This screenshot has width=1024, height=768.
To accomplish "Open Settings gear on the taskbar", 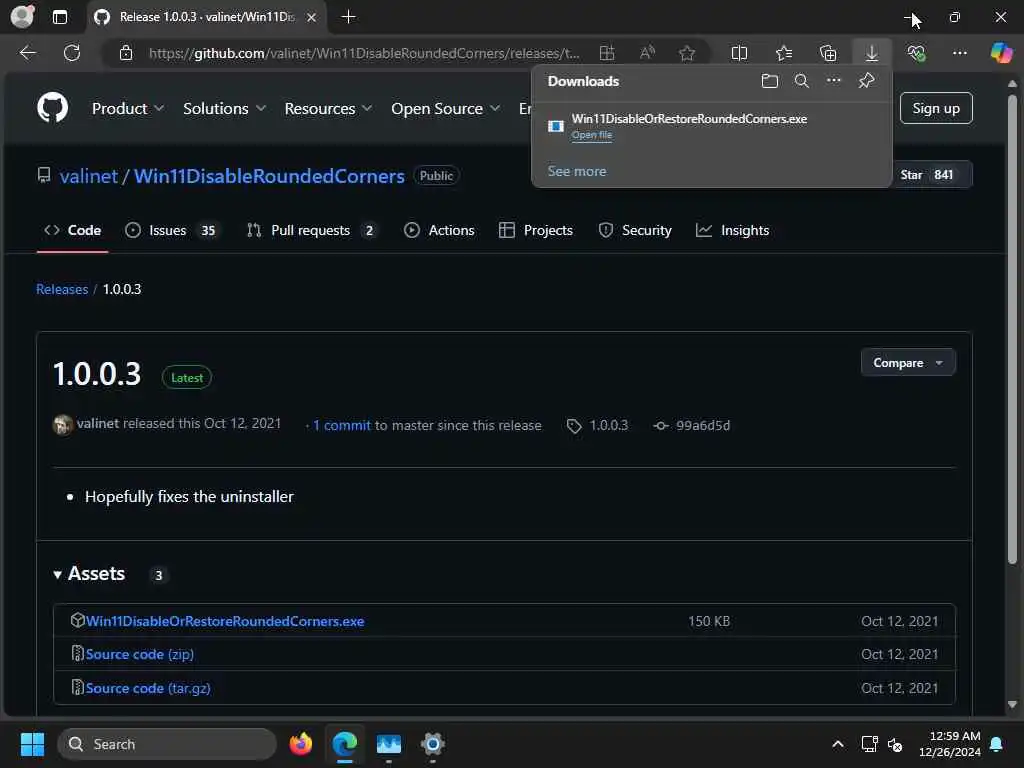I will [432, 744].
